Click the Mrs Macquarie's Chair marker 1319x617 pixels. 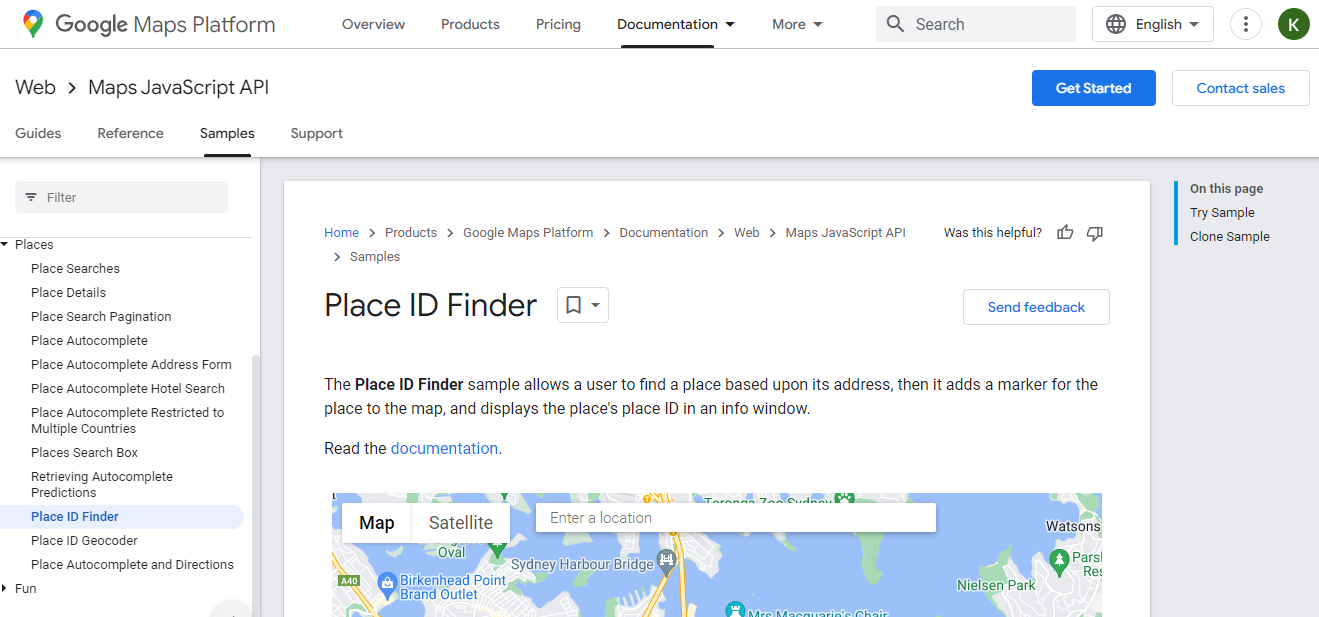(x=737, y=609)
